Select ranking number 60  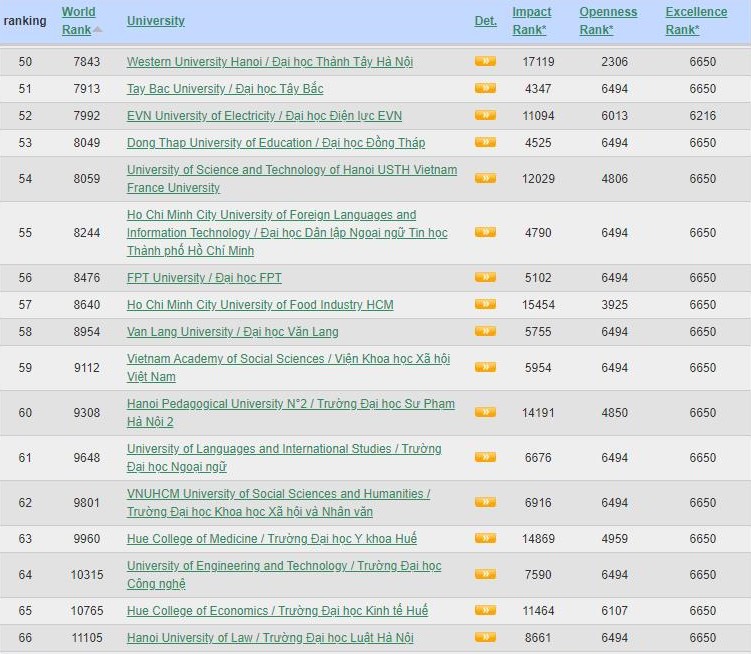25,413
